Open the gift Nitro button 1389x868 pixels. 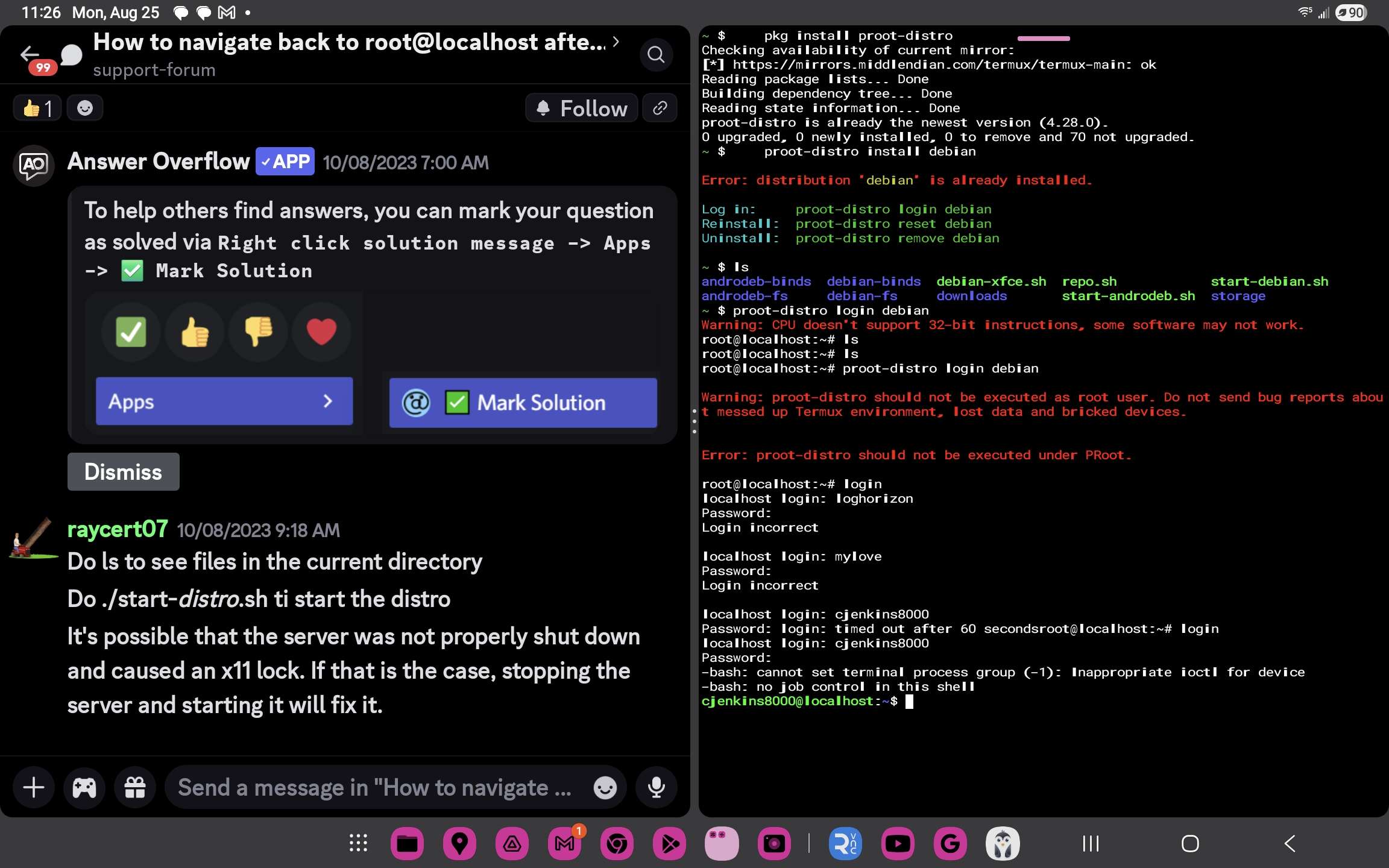point(135,788)
